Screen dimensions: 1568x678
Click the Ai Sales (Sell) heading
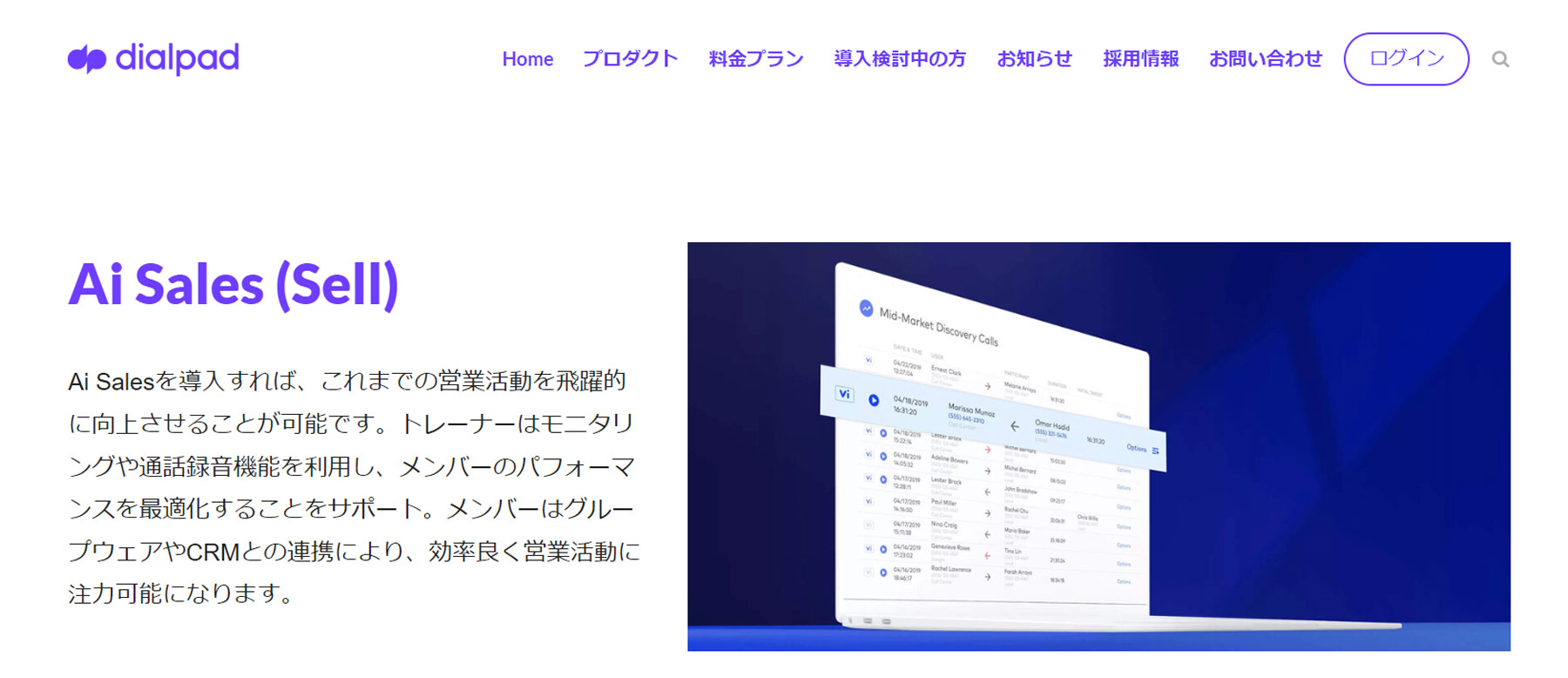point(233,284)
